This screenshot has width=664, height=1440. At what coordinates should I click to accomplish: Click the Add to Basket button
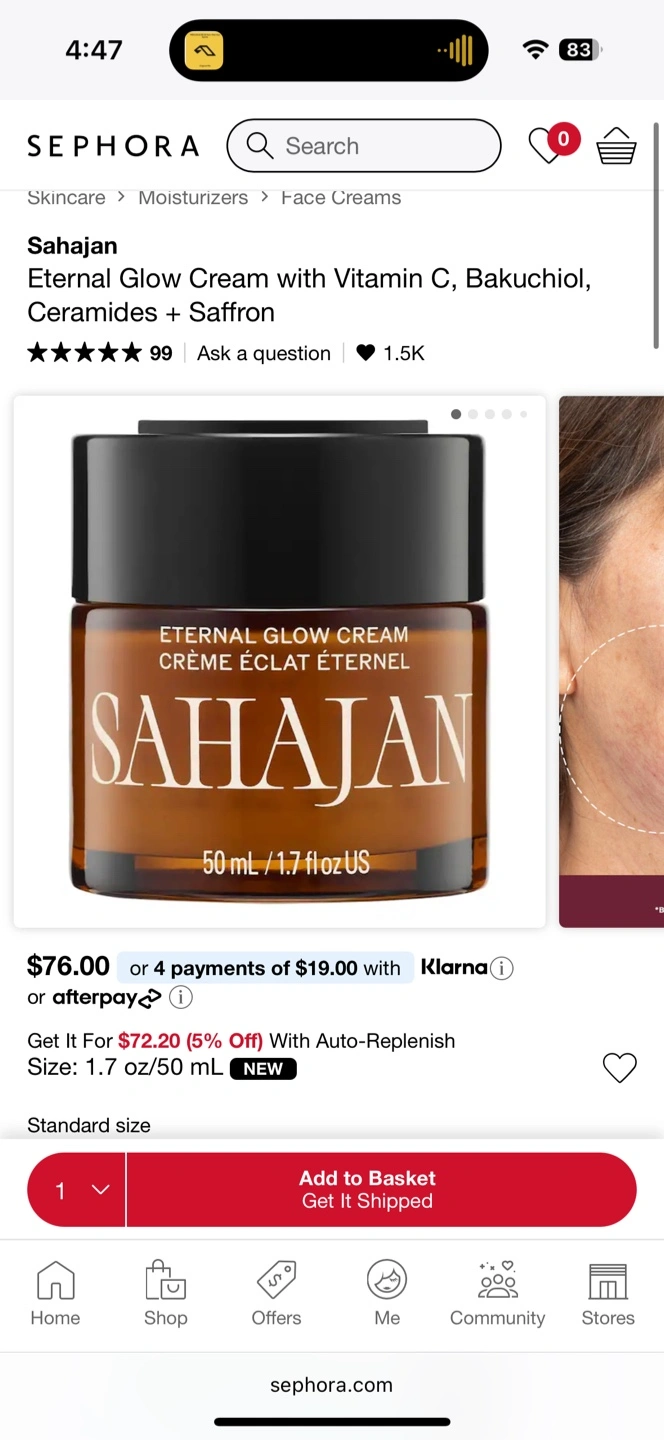(381, 1190)
